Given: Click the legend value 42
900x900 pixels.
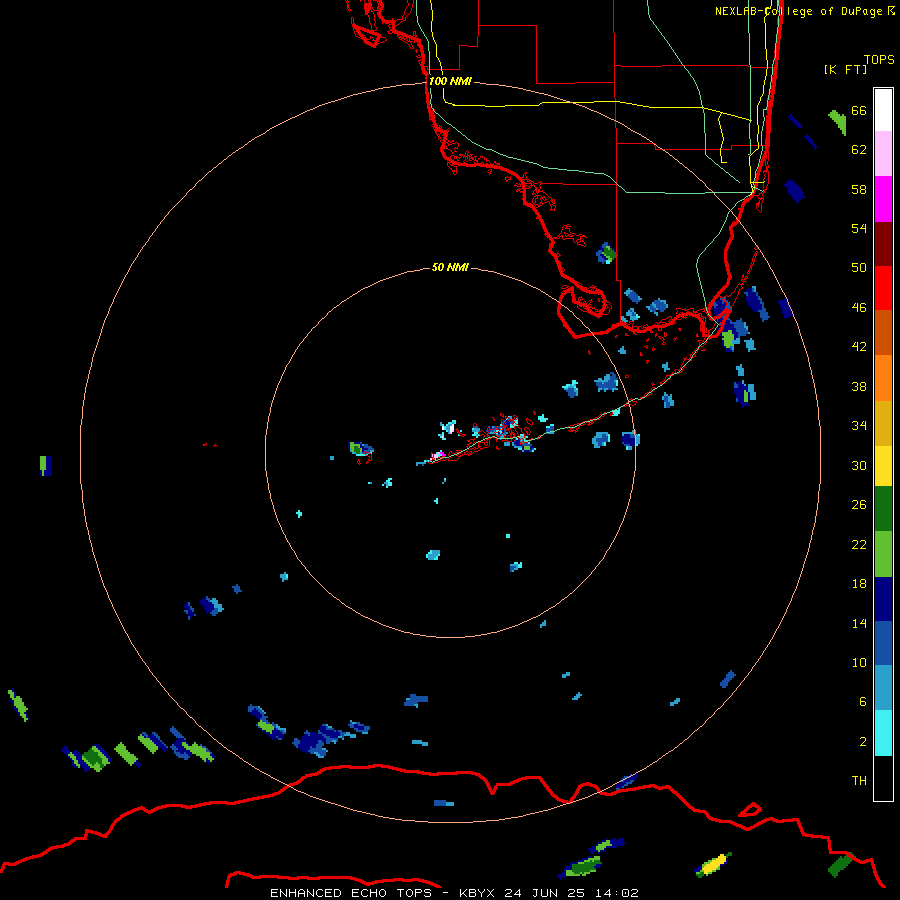Looking at the screenshot, I should pyautogui.click(x=859, y=347).
